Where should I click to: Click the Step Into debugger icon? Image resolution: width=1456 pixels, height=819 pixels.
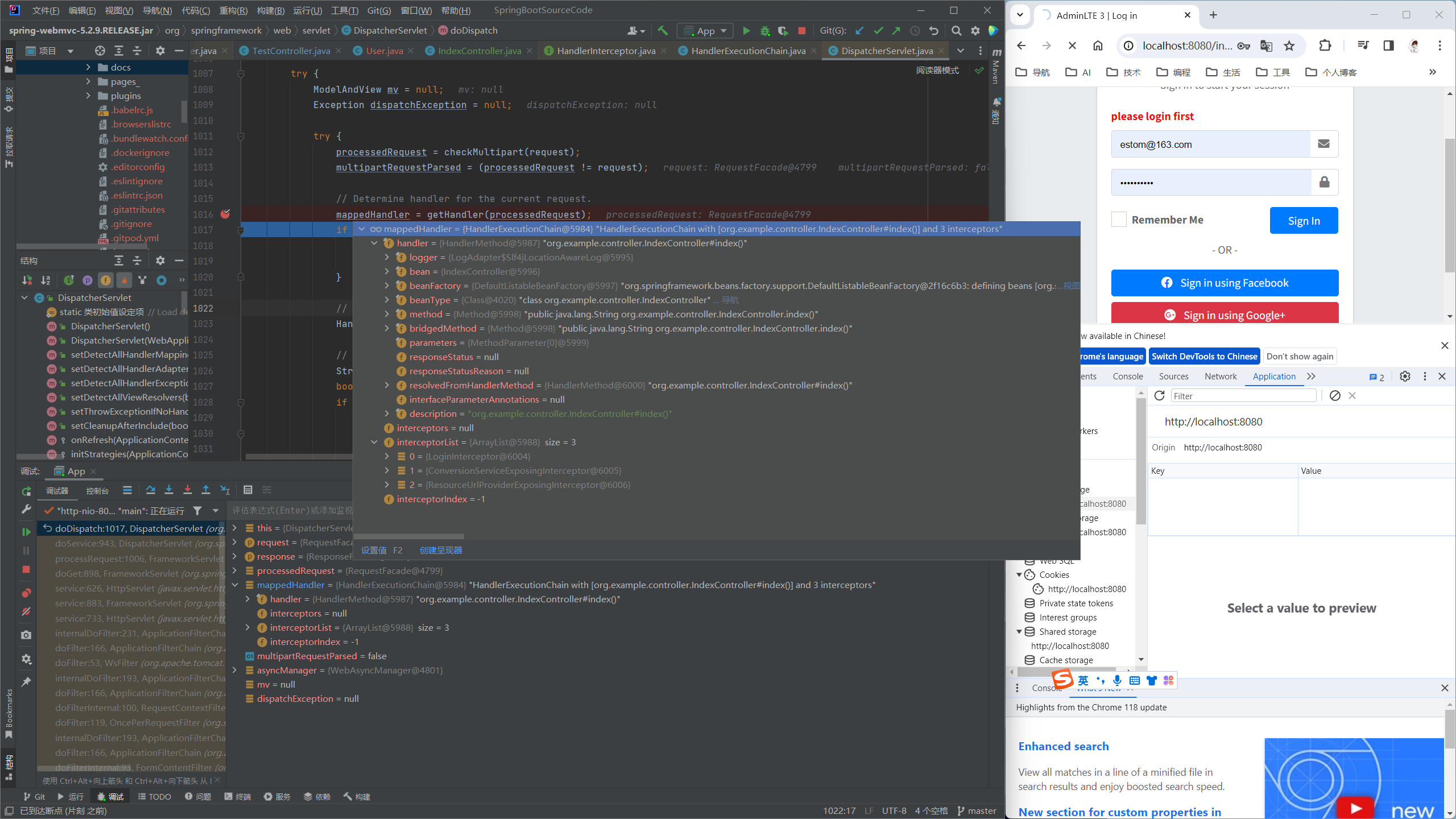(x=169, y=490)
